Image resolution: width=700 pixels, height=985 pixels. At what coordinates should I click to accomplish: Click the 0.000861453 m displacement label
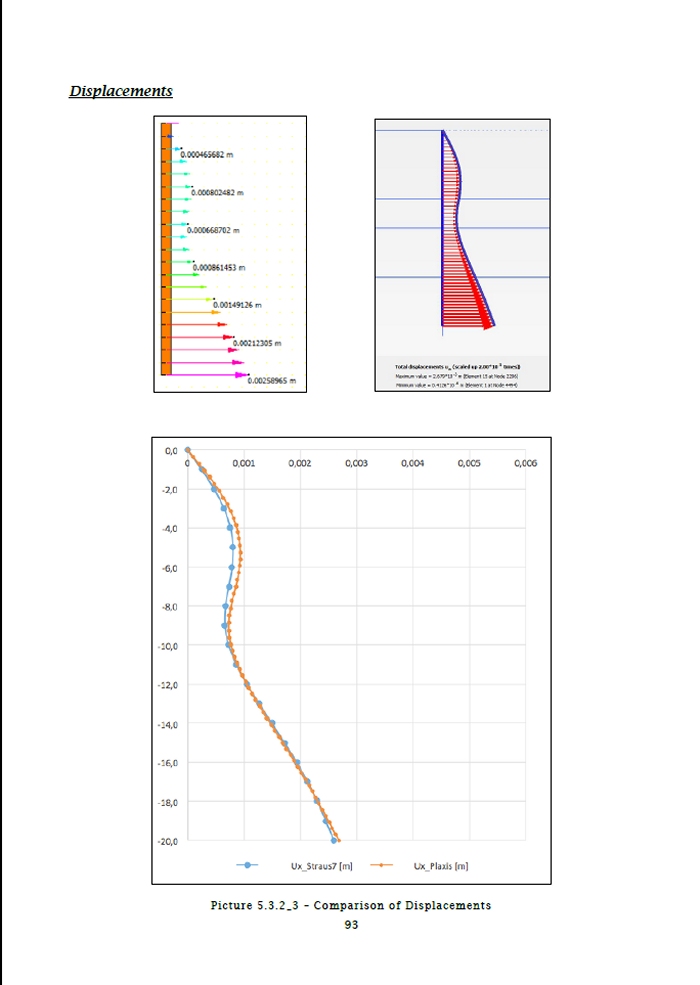pos(218,268)
